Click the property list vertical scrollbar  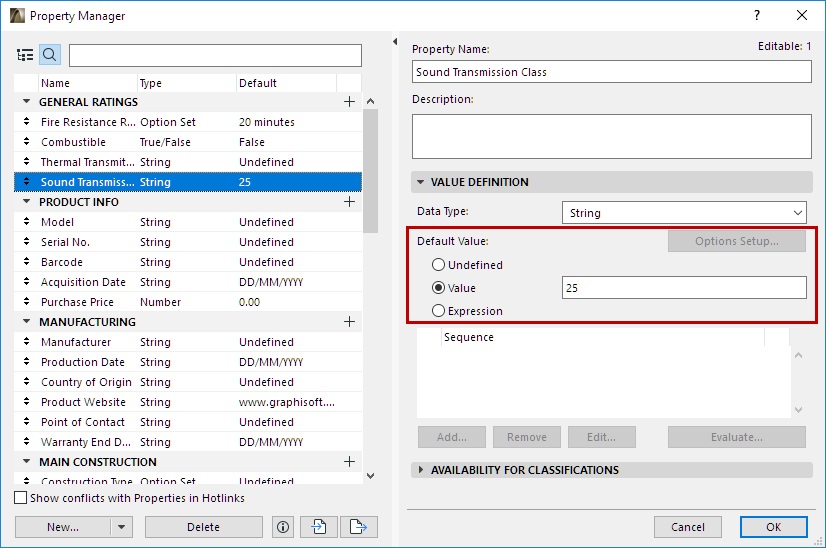point(370,170)
